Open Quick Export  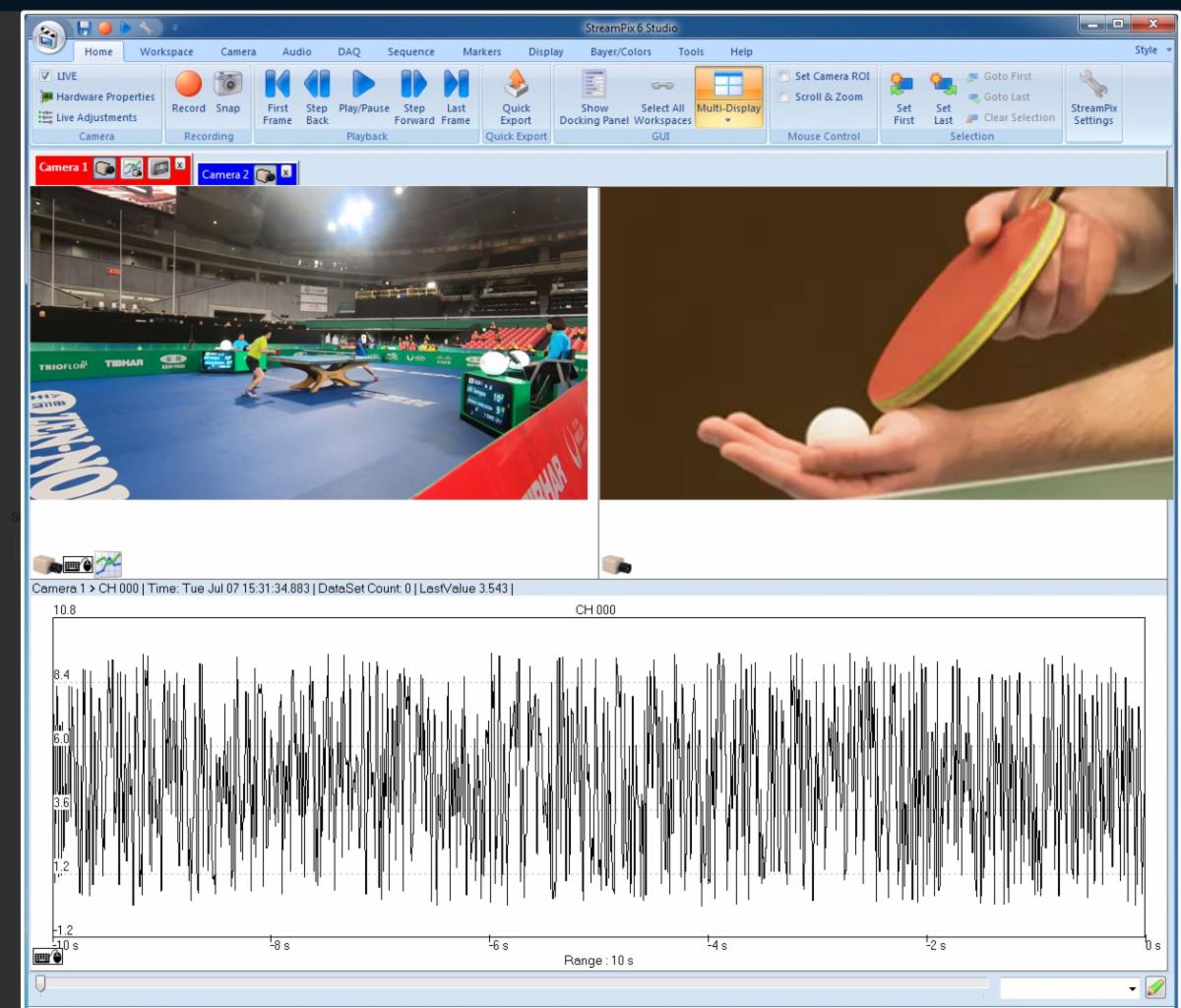[x=516, y=86]
